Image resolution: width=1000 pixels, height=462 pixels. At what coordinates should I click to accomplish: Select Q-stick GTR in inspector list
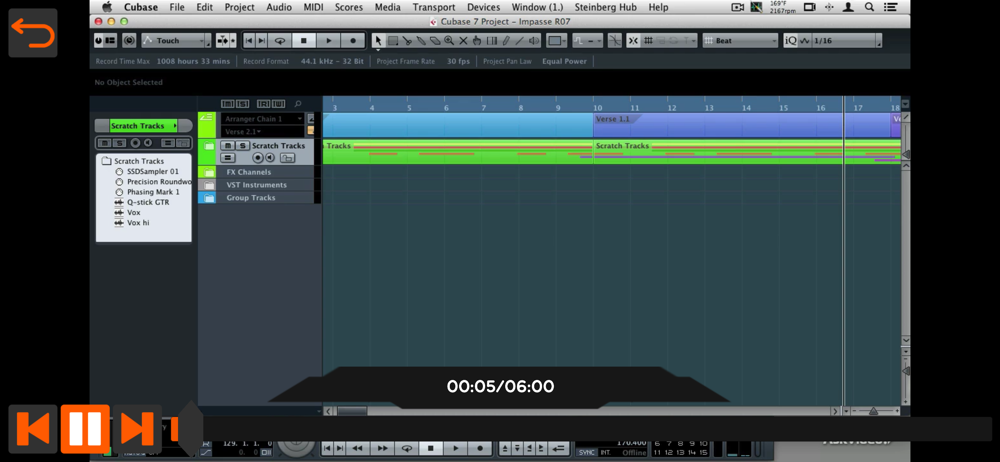[148, 202]
